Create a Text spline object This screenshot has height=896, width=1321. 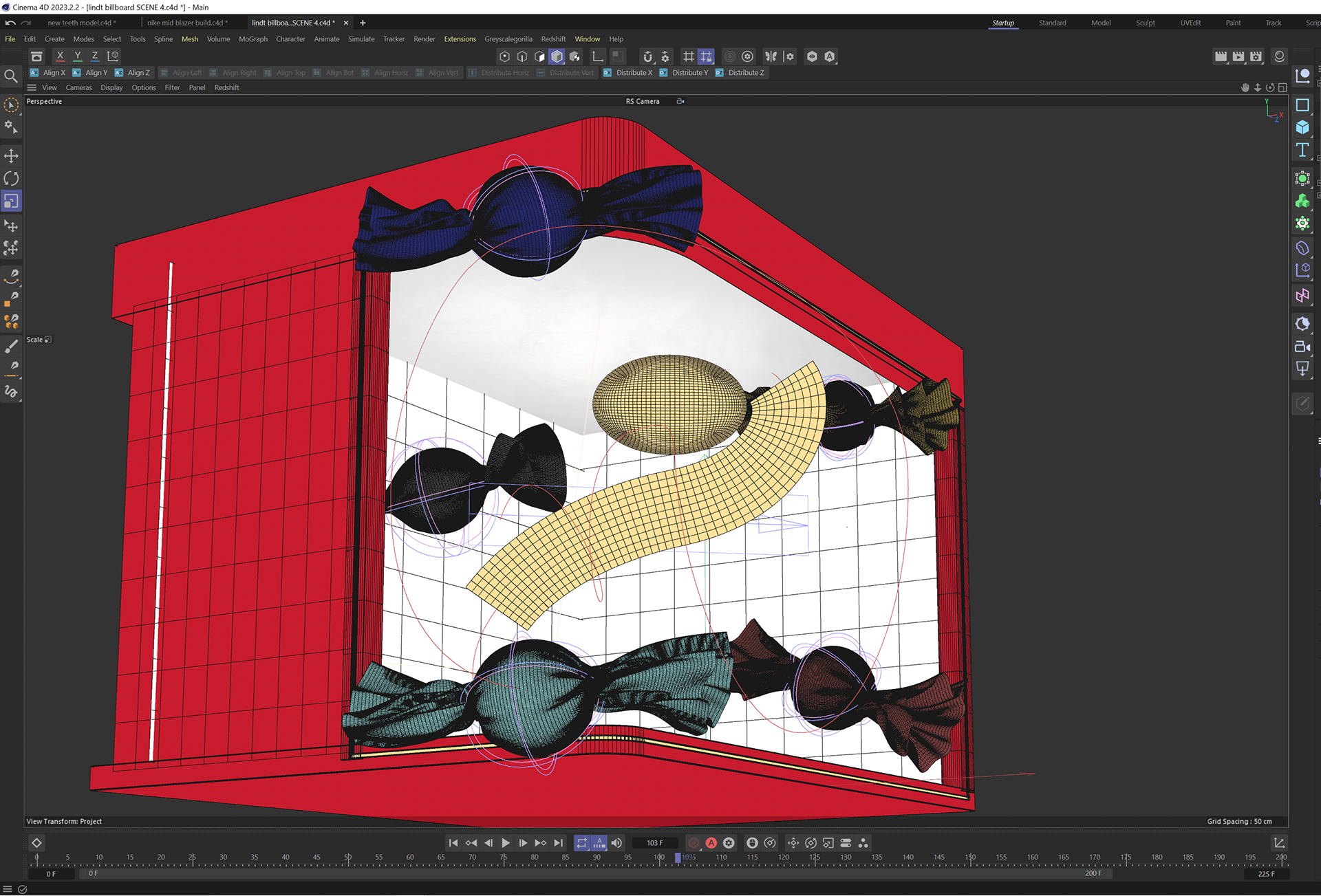(x=1302, y=150)
